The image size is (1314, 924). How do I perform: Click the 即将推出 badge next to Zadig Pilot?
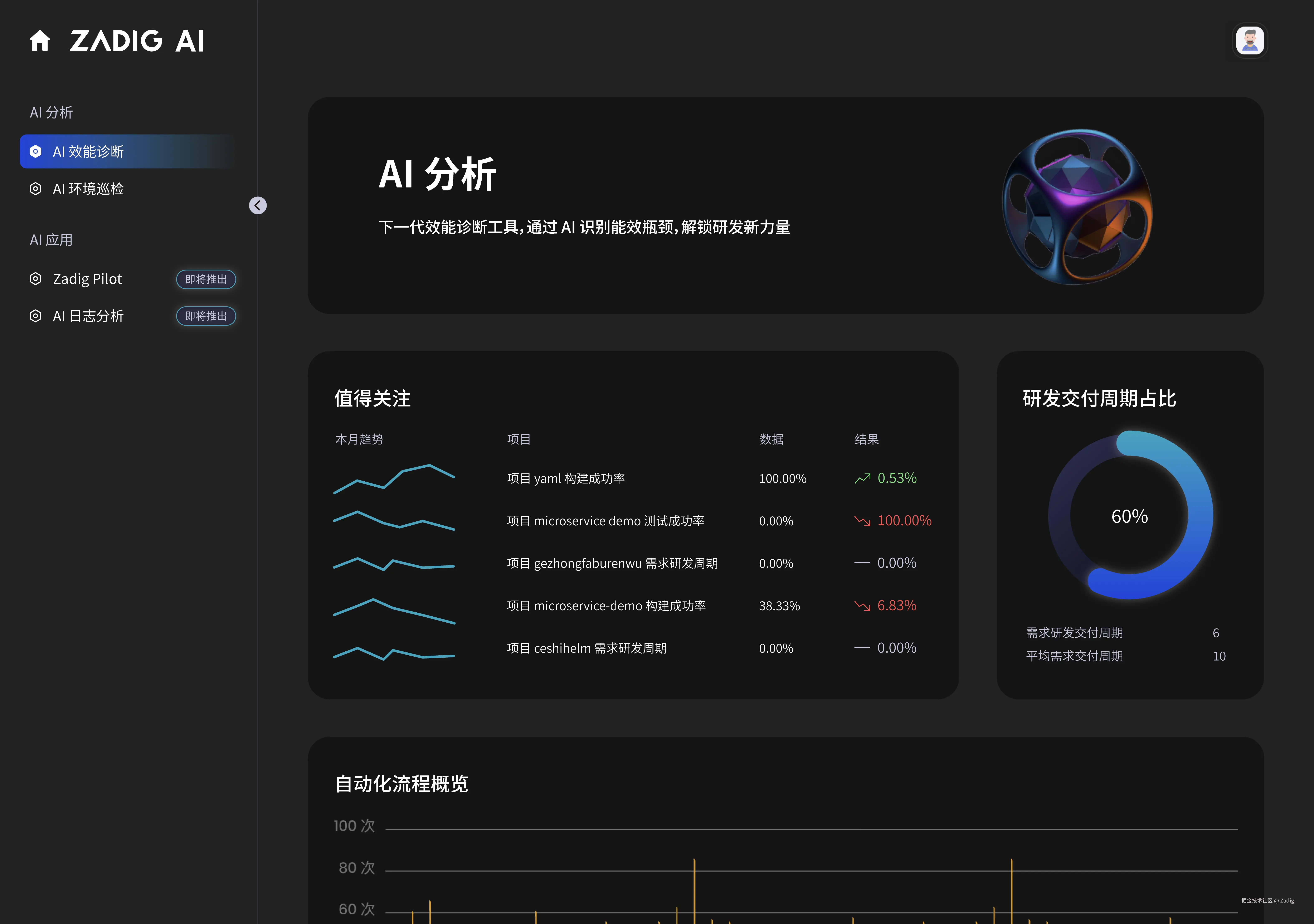(206, 279)
